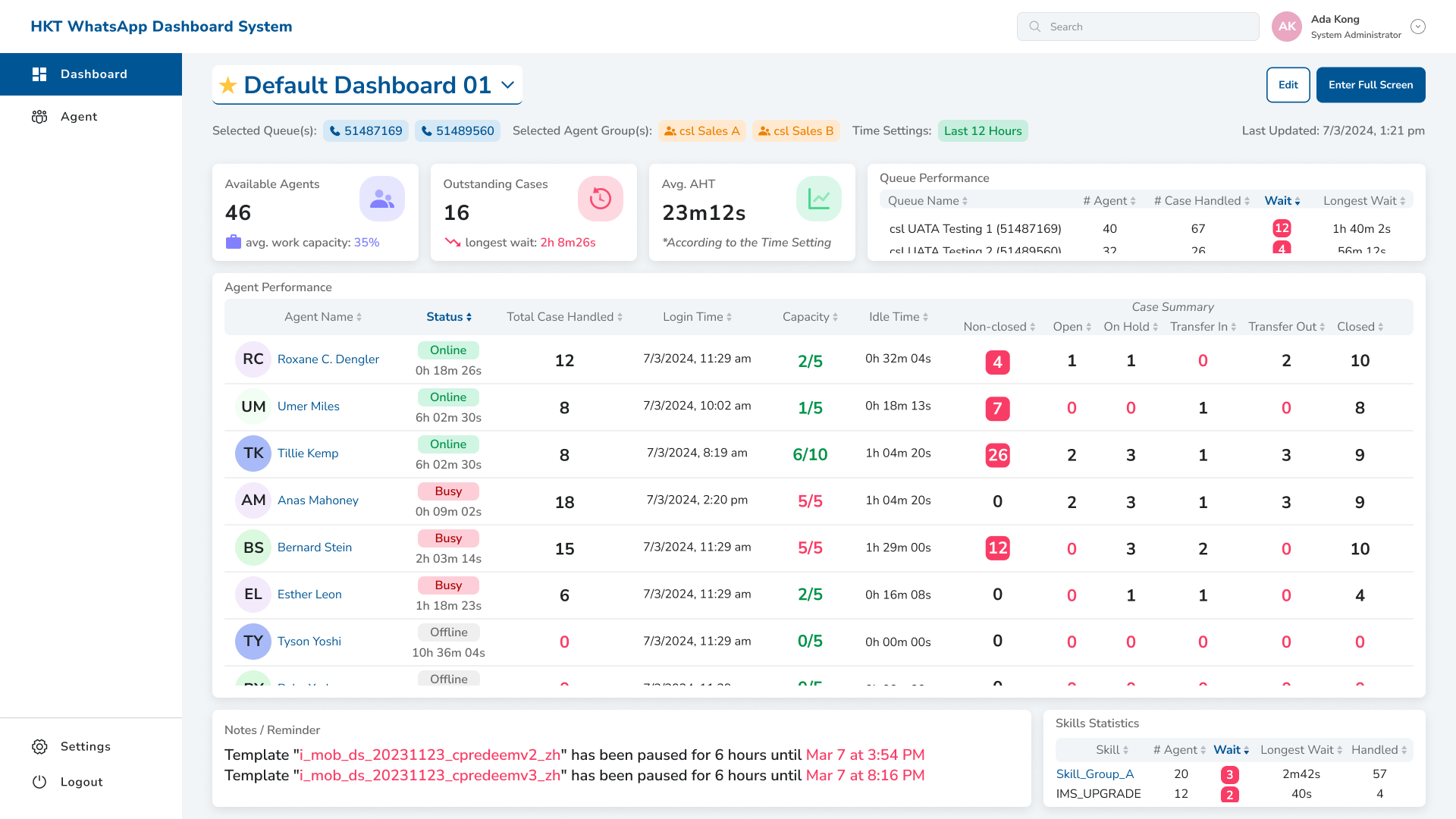
Task: Click the Available Agents people icon
Action: [381, 199]
